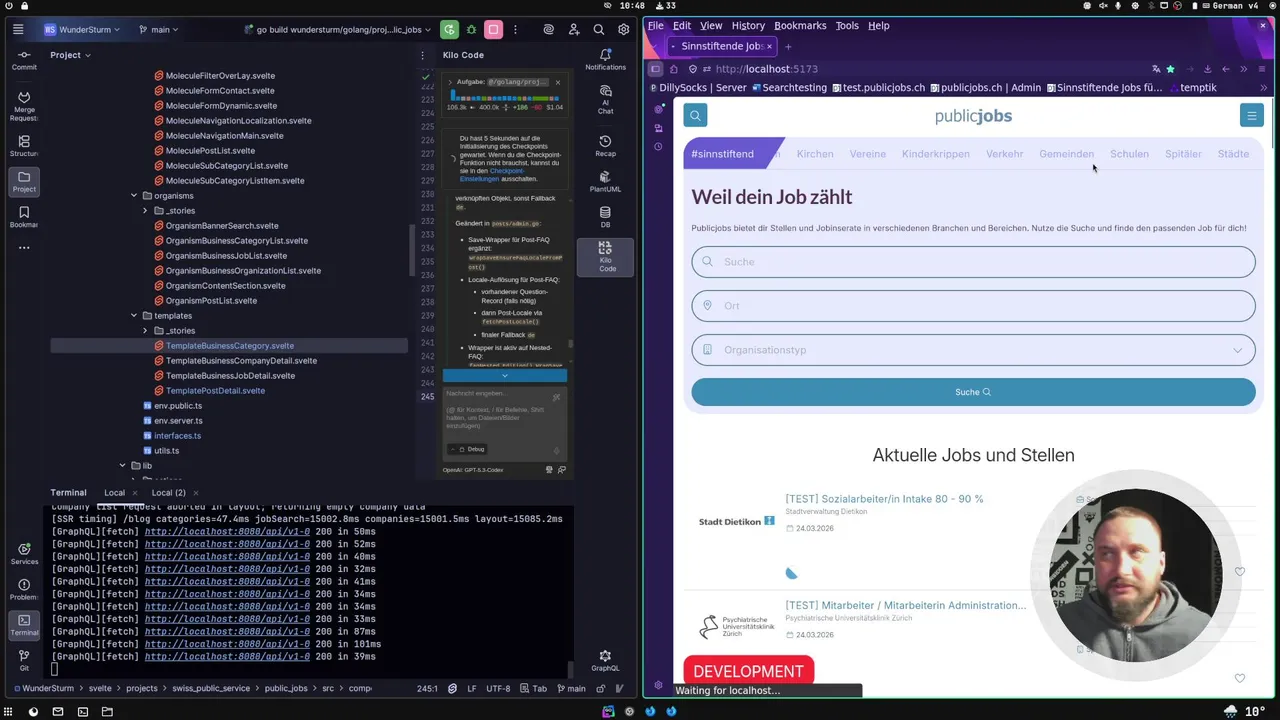This screenshot has width=1280, height=720.
Task: Open IDE settings gear
Action: [x=624, y=30]
